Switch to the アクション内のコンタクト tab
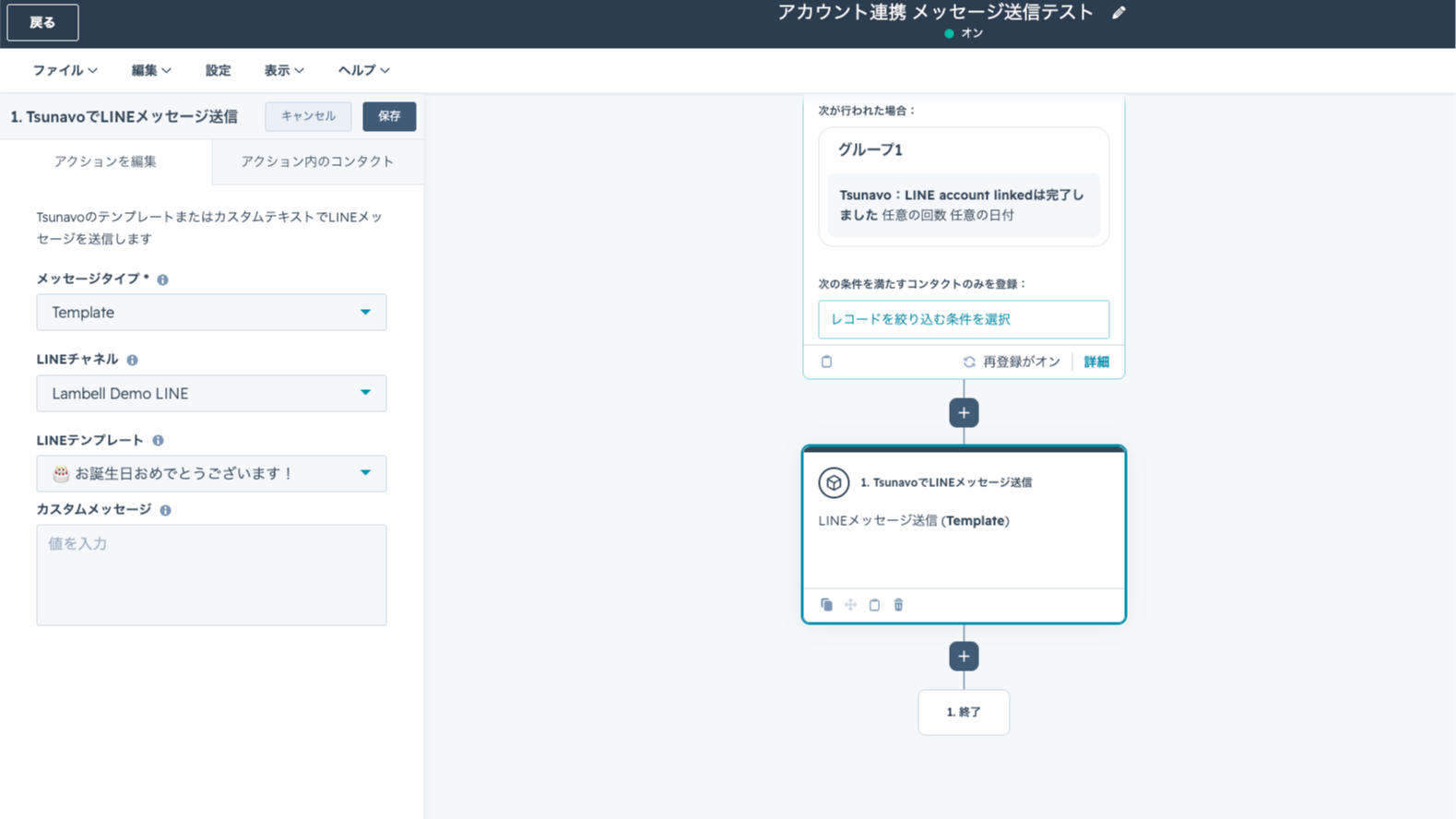Viewport: 1456px width, 819px height. click(317, 161)
